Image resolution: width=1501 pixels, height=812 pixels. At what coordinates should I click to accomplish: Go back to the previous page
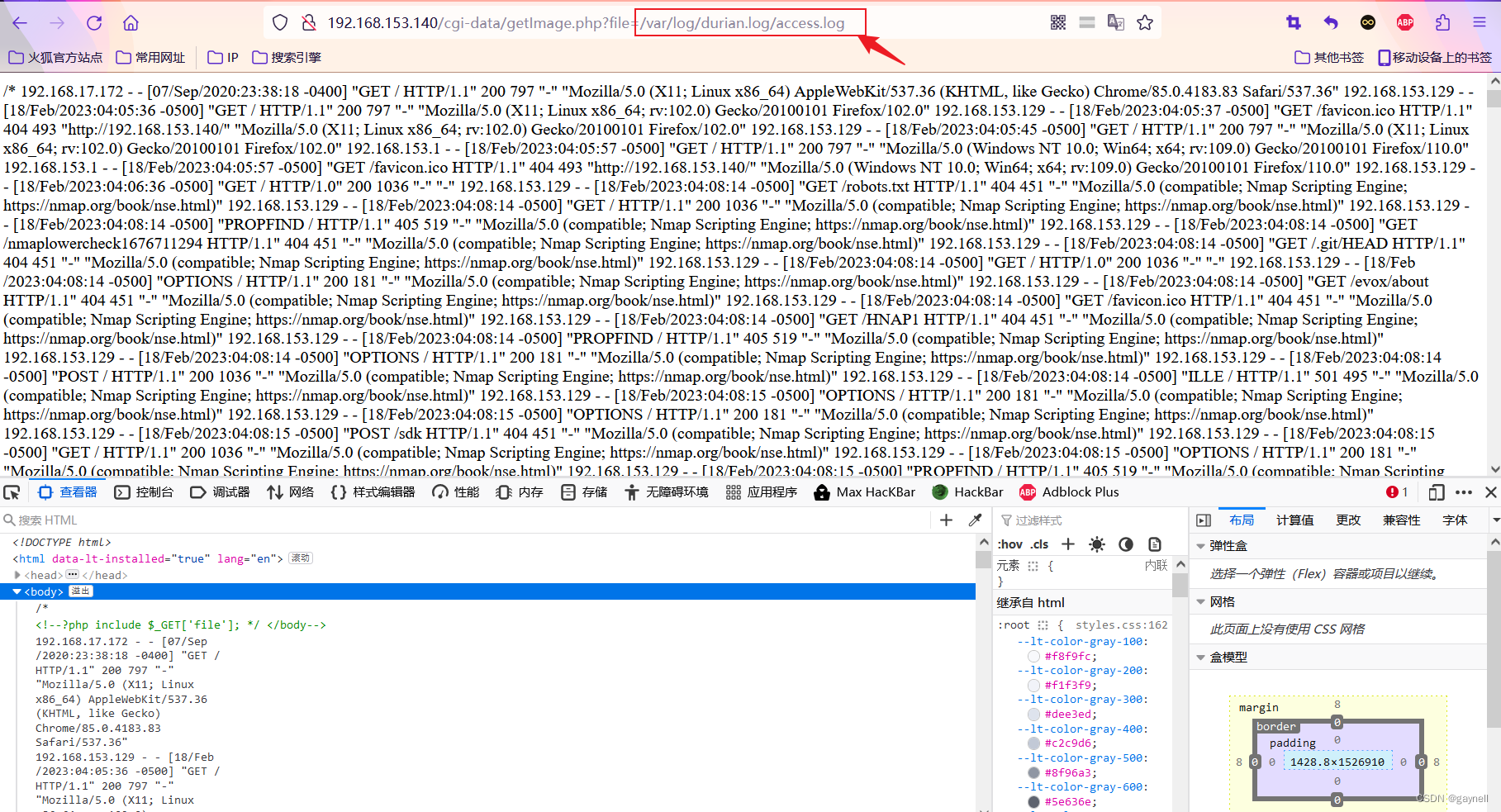tap(20, 23)
